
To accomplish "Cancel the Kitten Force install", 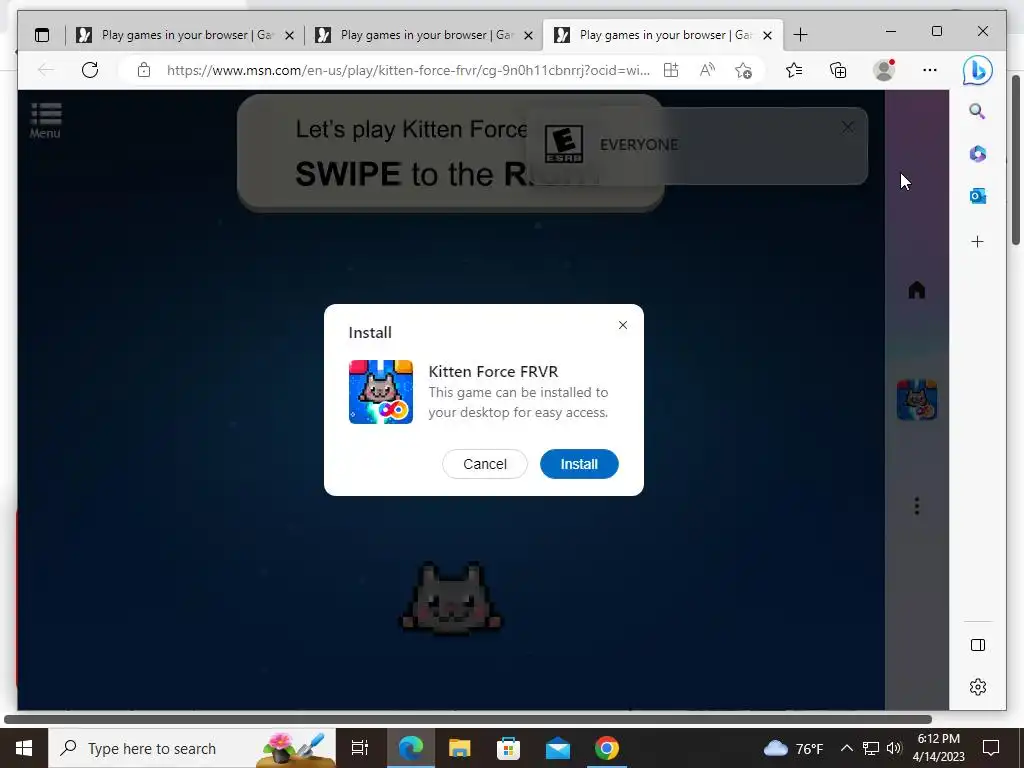I will coord(485,464).
